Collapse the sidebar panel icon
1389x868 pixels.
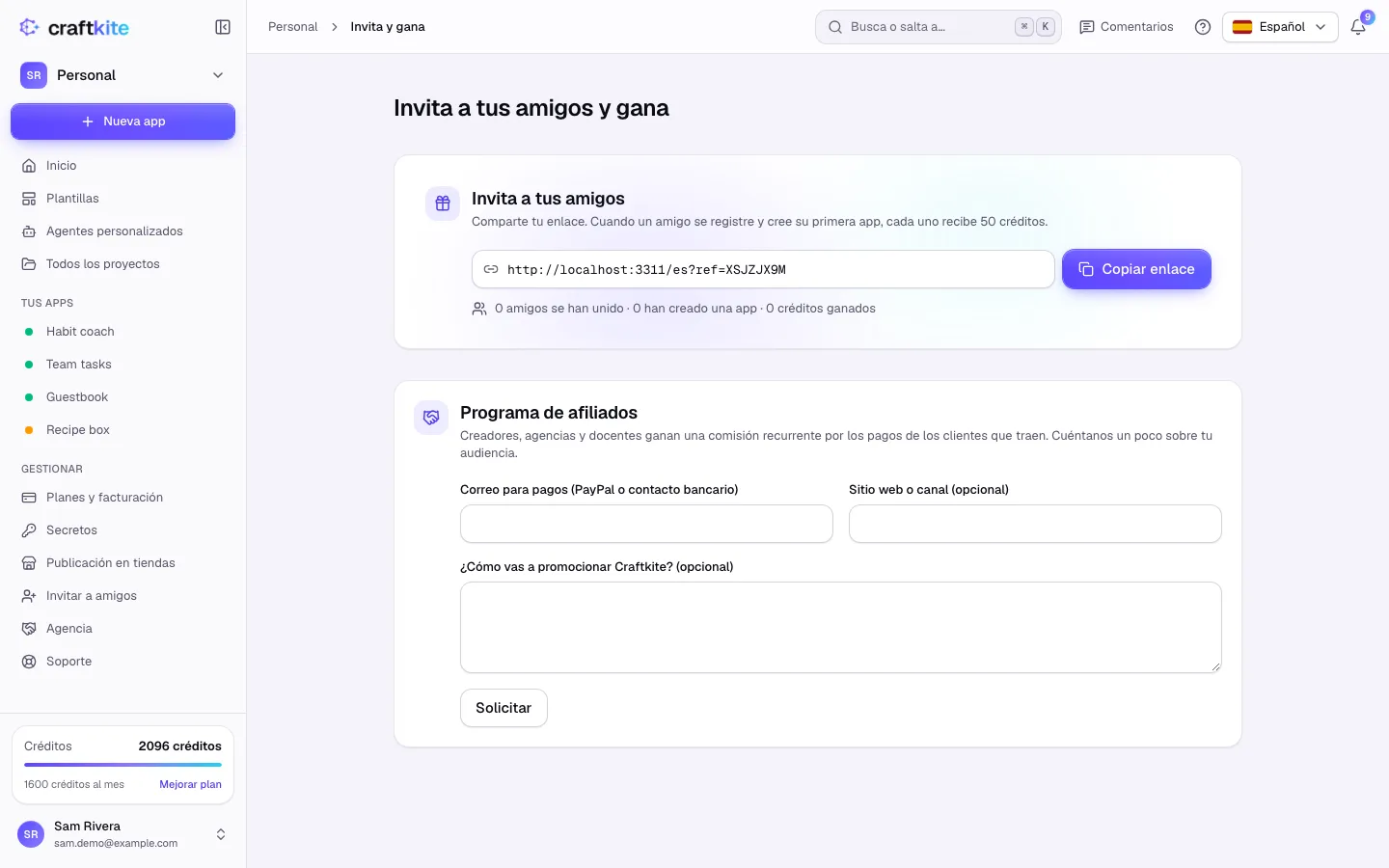coord(223,27)
